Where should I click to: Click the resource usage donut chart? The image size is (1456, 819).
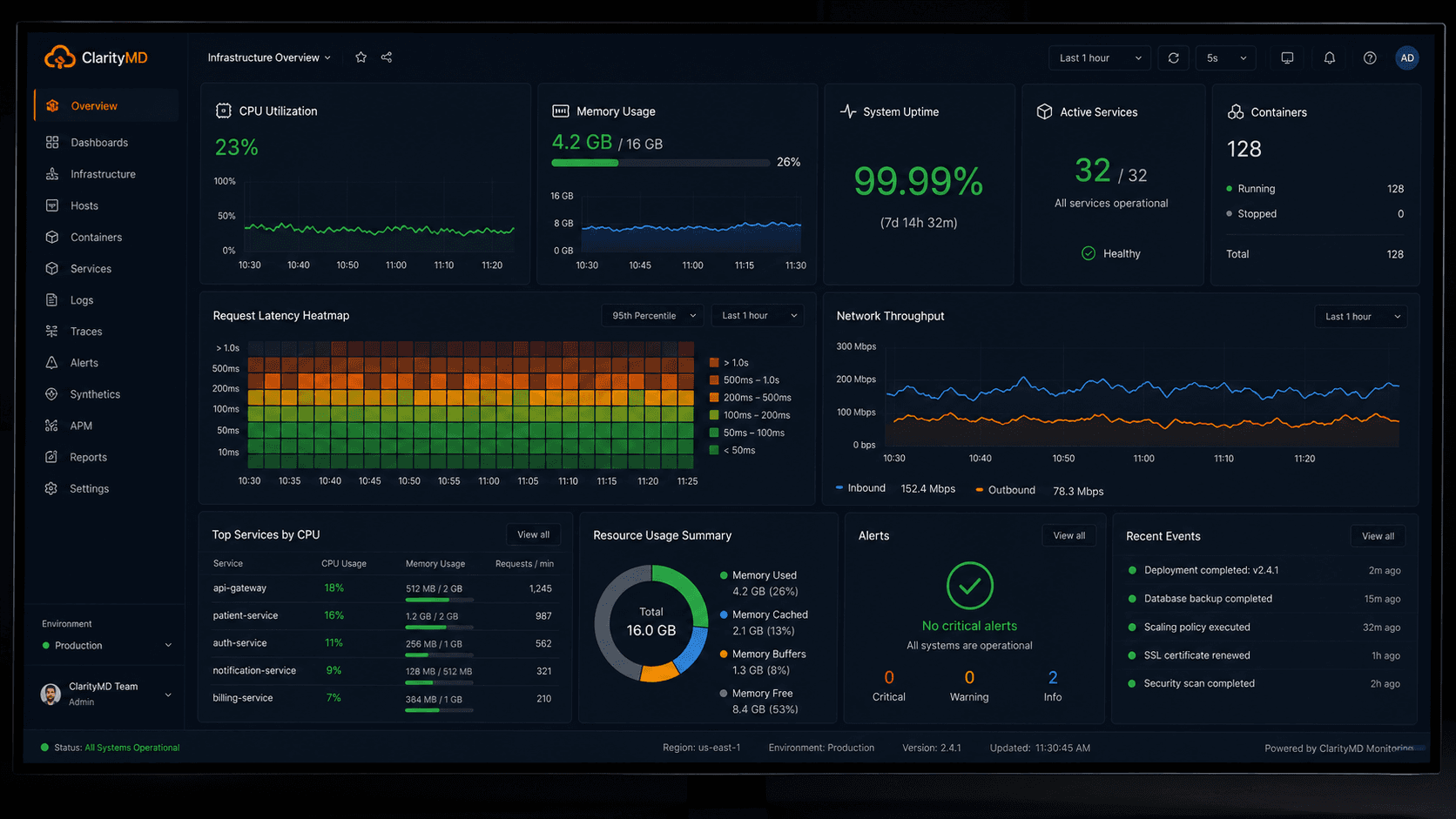(651, 623)
